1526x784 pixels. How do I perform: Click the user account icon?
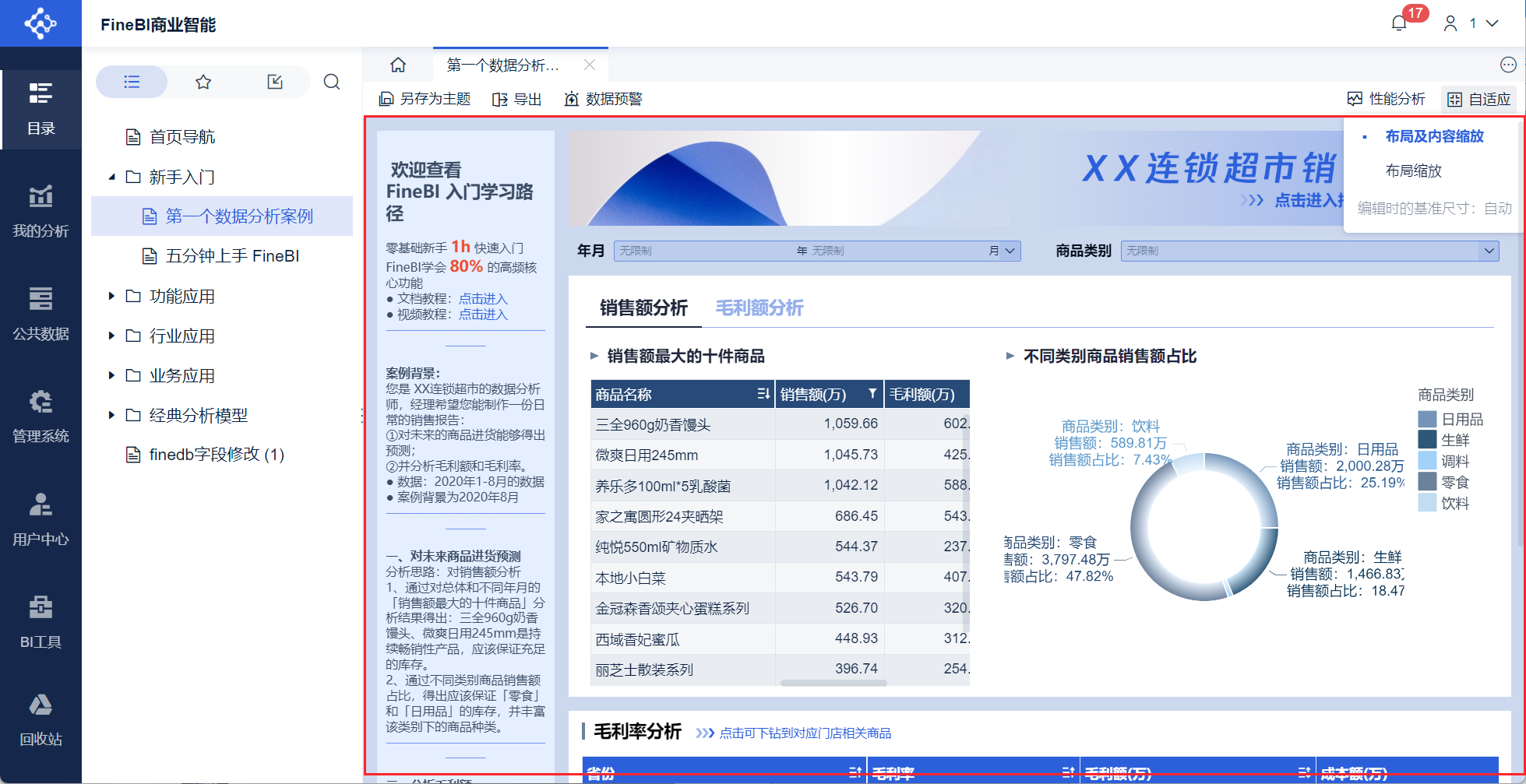click(1450, 23)
